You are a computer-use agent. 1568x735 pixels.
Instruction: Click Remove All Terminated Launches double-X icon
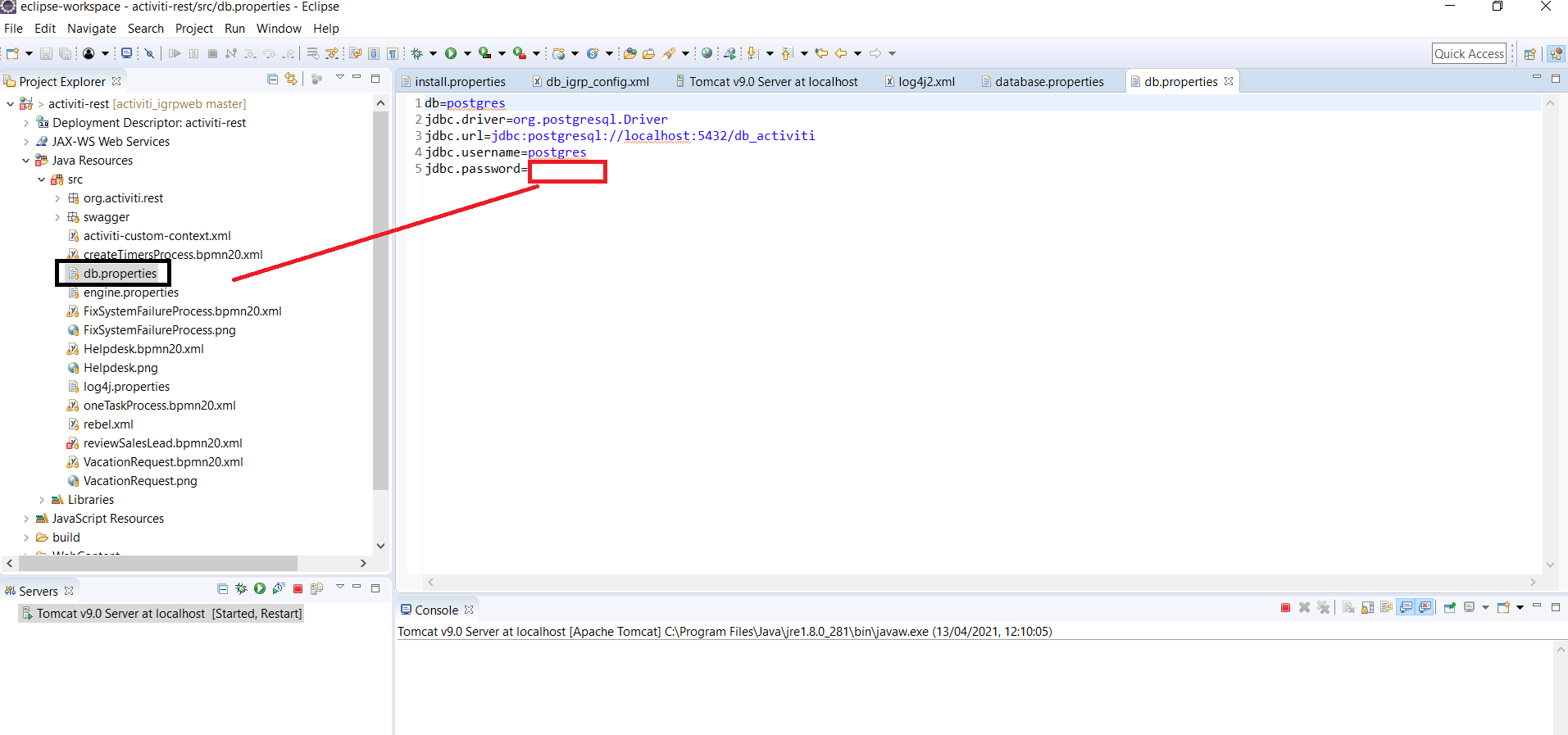(1323, 608)
